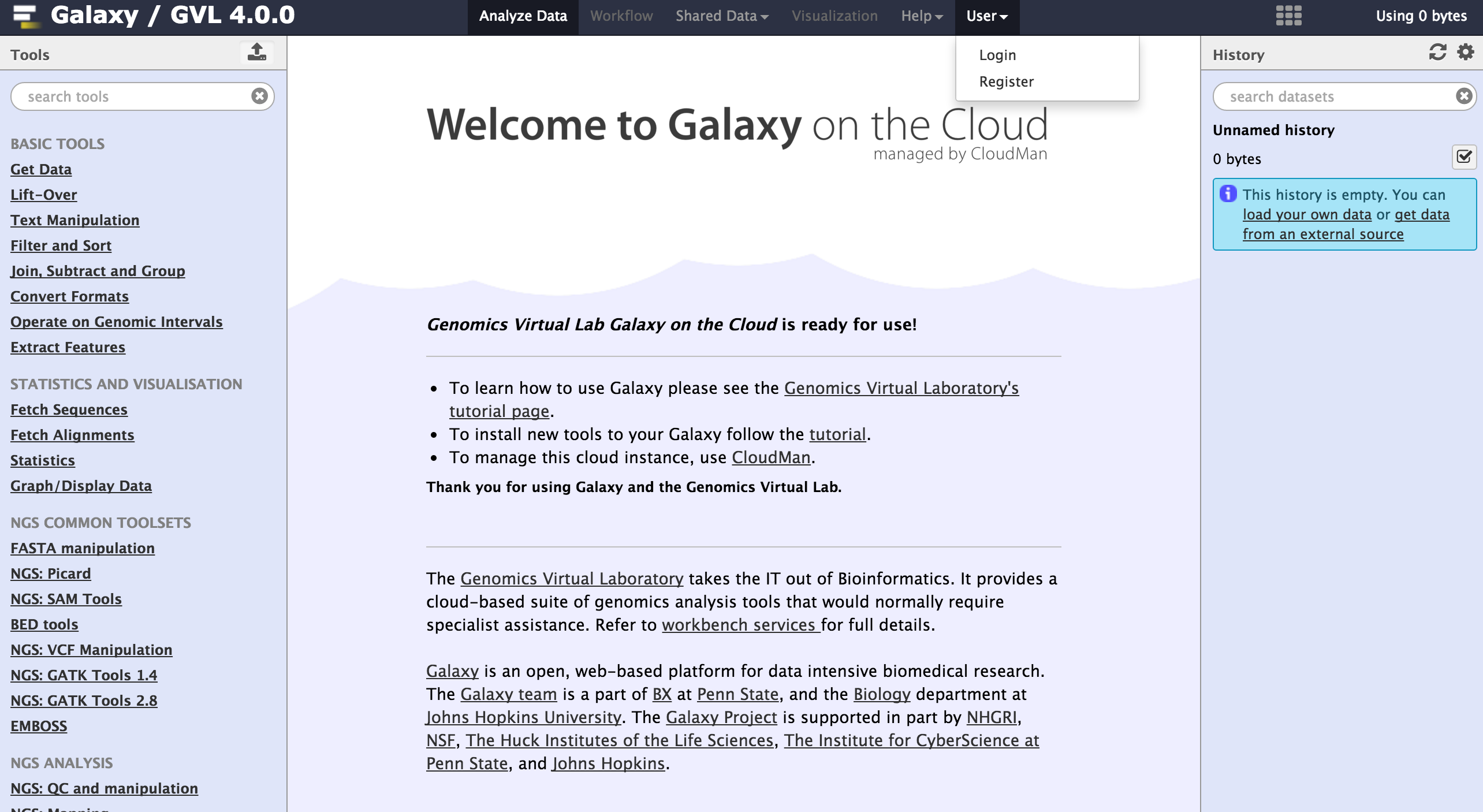The image size is (1483, 812).
Task: Clear the search datasets field
Action: [1464, 96]
